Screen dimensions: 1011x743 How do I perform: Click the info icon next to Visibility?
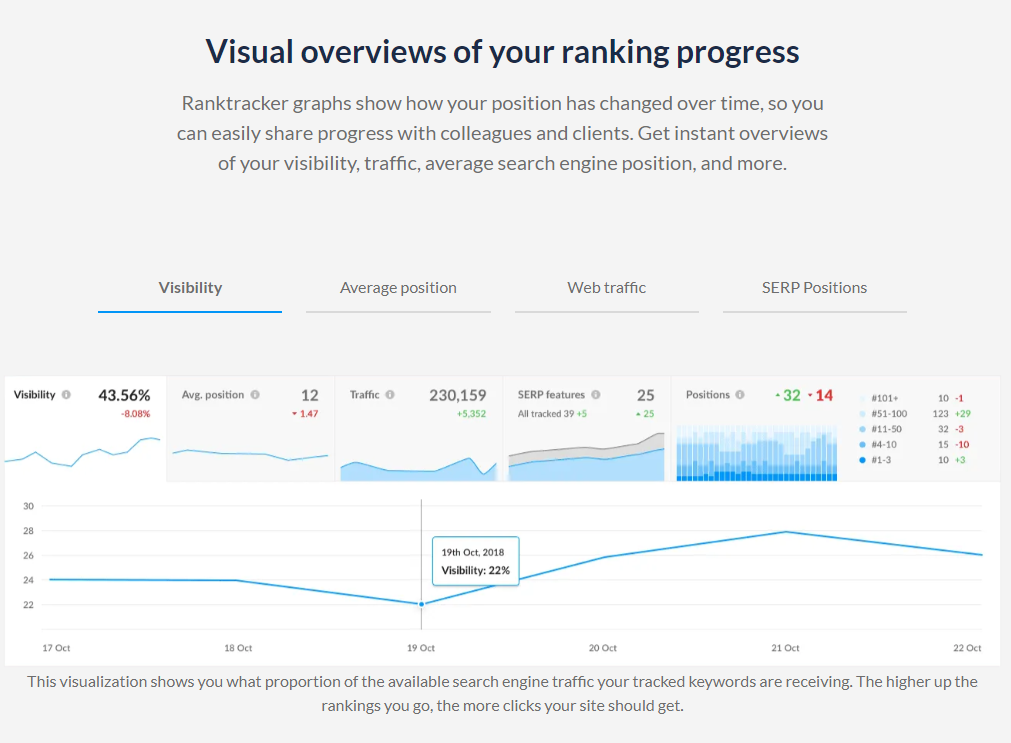[x=66, y=395]
